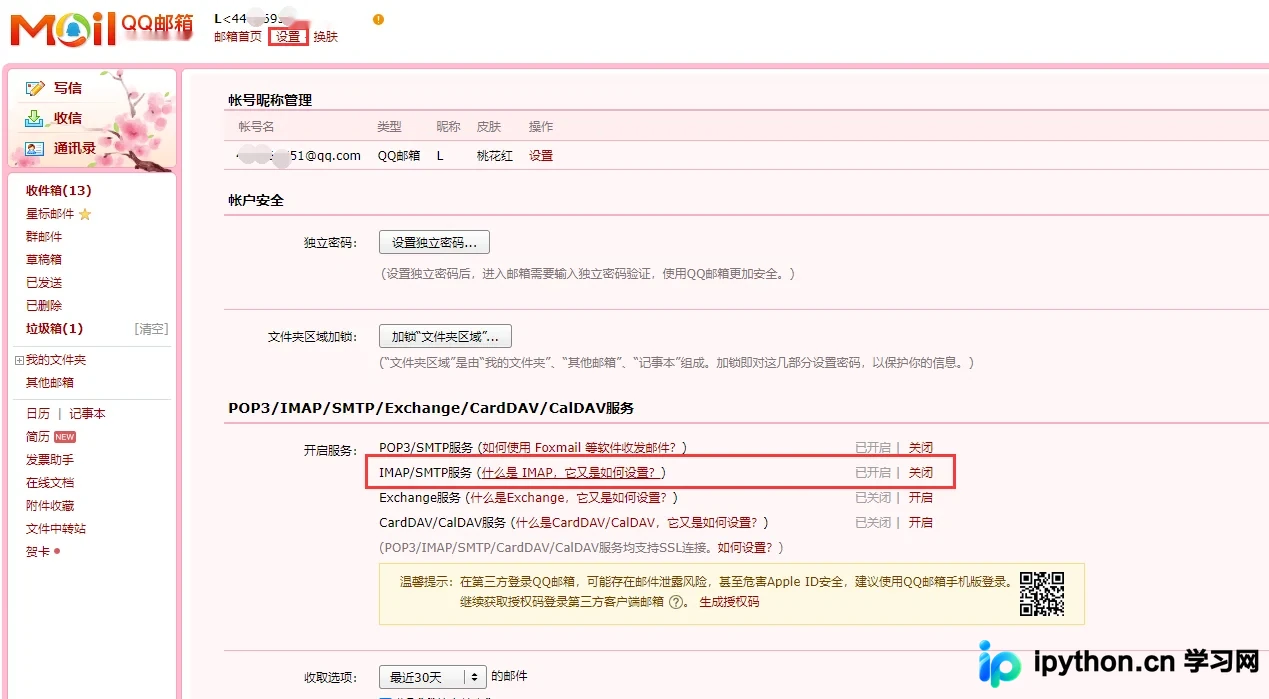Viewport: 1269px width, 699px height.
Task: Click 设置 in the account nickname row
Action: point(541,156)
